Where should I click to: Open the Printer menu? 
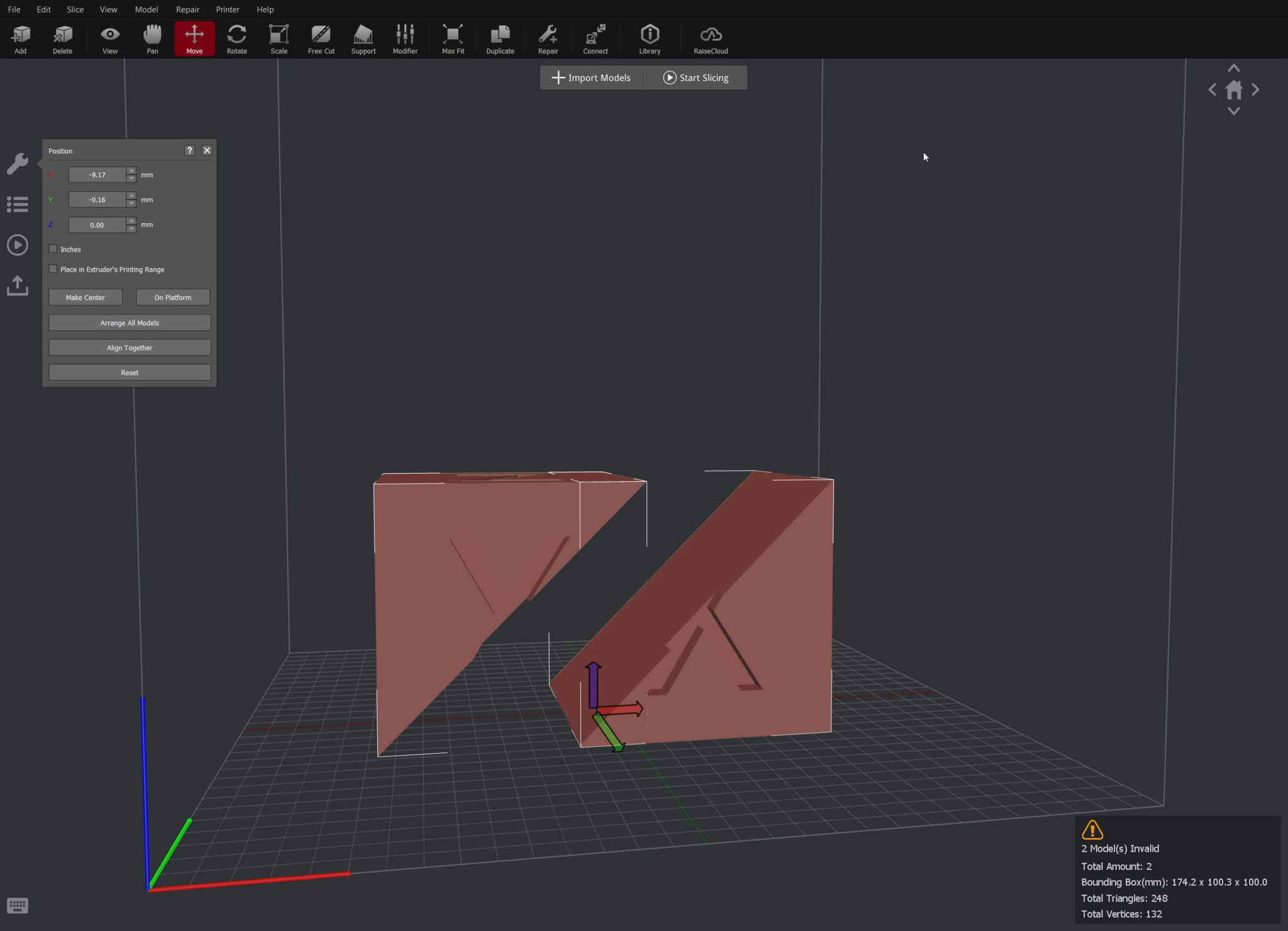pos(228,9)
